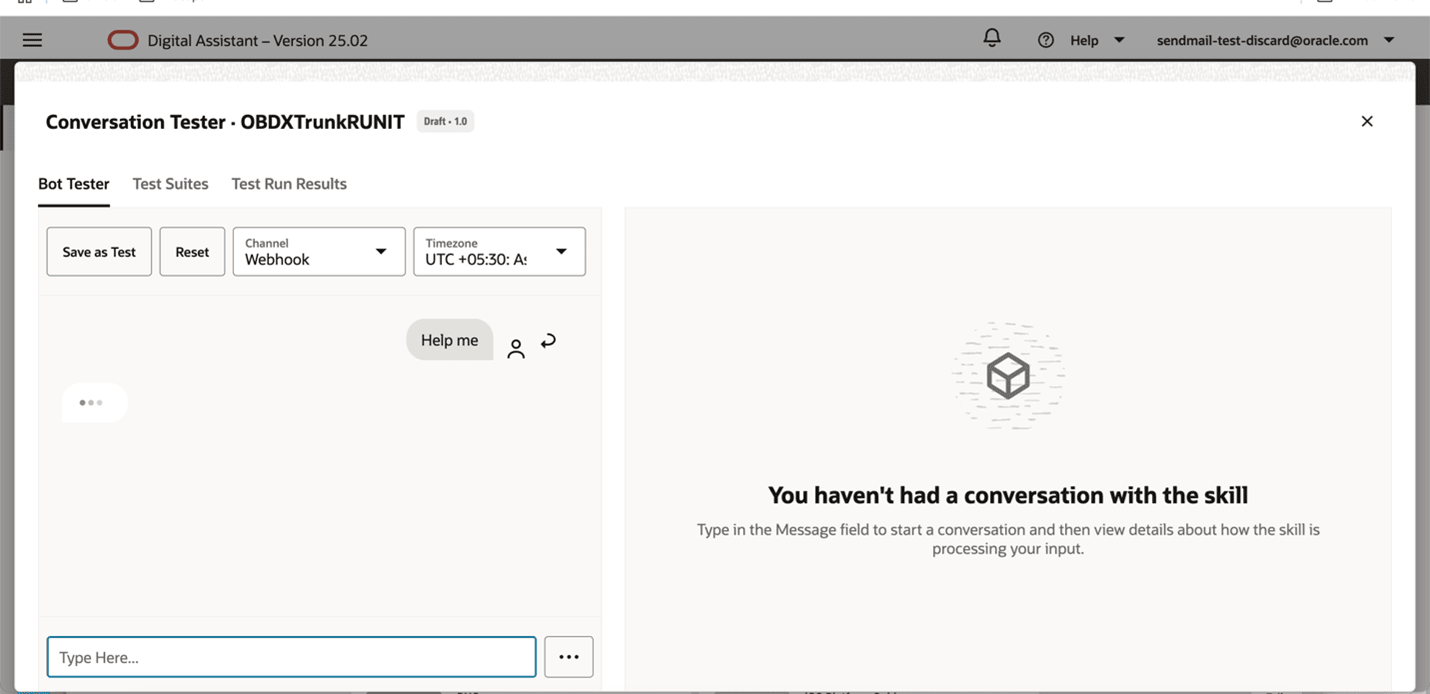Image resolution: width=1430 pixels, height=694 pixels.
Task: Click the Oracle logo icon
Action: coord(123,40)
